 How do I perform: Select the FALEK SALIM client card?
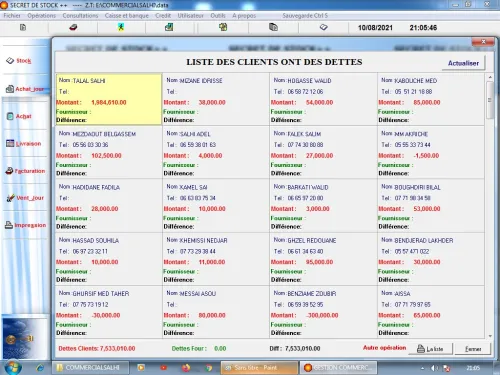pos(323,153)
